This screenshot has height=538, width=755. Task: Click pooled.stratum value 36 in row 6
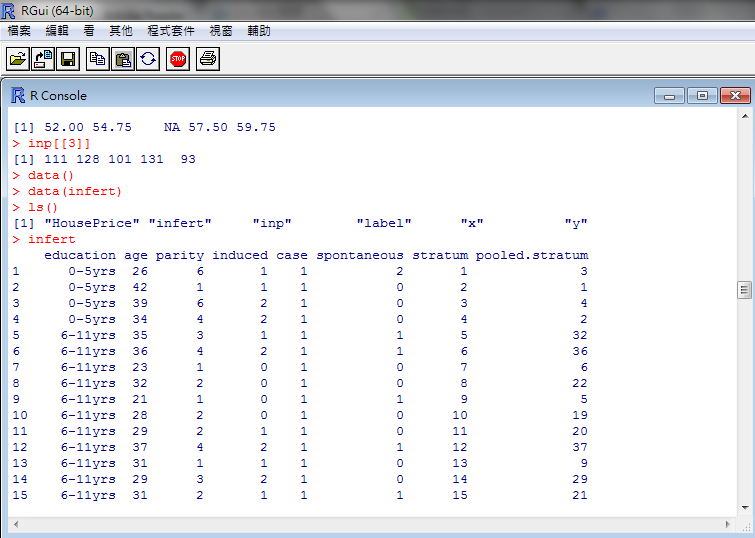pos(580,351)
